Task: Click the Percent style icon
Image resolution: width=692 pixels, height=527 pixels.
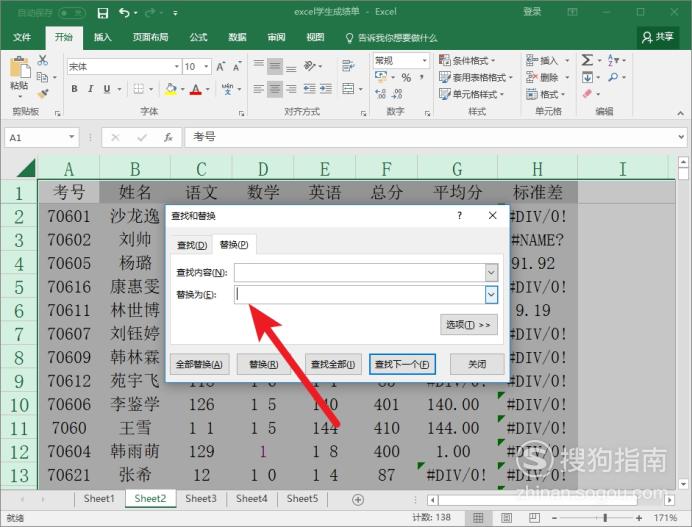Action: (x=406, y=78)
